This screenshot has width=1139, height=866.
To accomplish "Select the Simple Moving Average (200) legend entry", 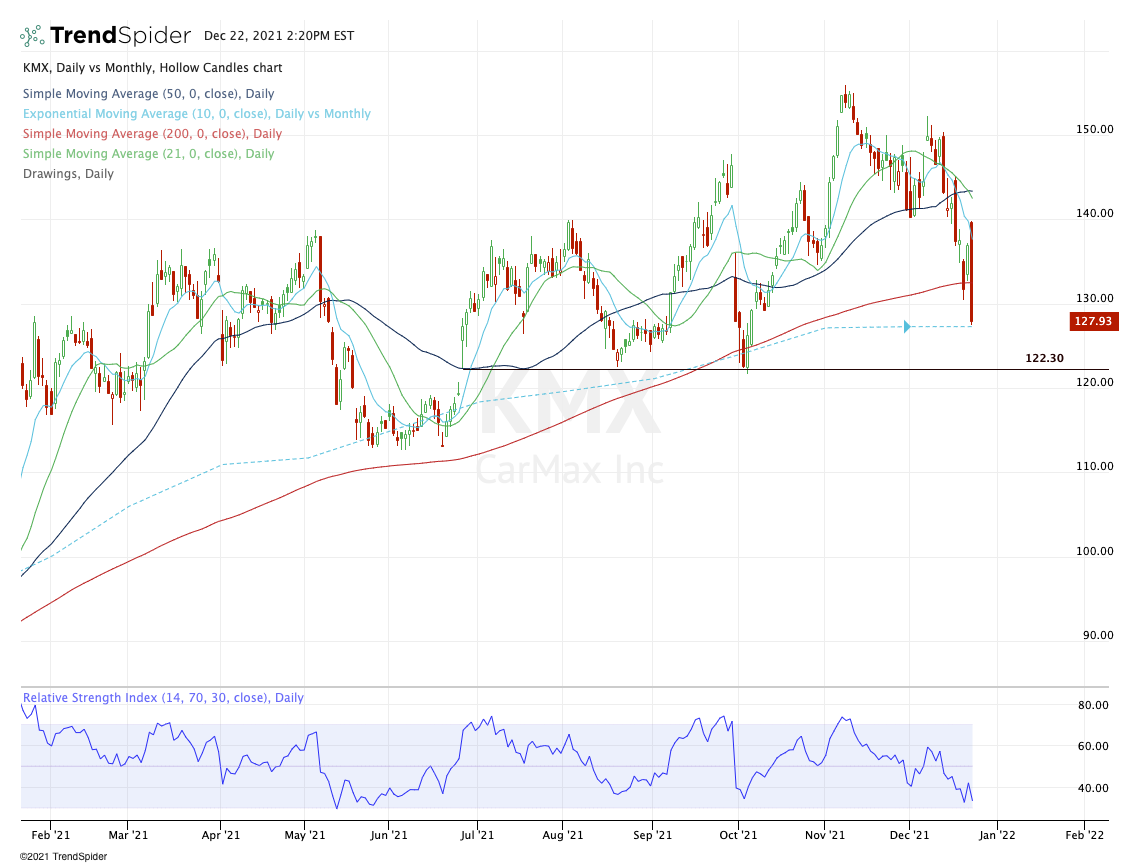I will [x=153, y=134].
